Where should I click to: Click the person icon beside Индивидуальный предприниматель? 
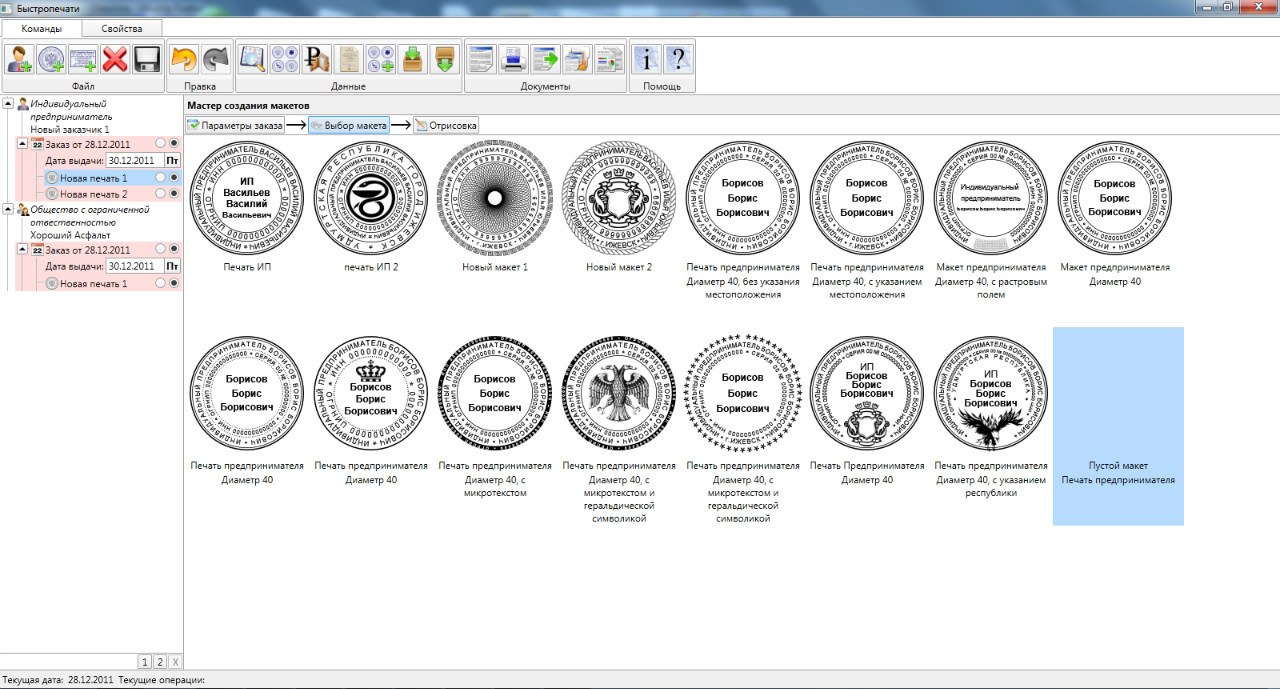tap(22, 103)
